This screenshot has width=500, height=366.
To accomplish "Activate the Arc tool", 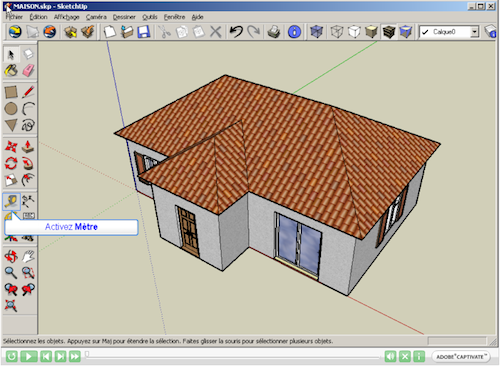I will [28, 109].
